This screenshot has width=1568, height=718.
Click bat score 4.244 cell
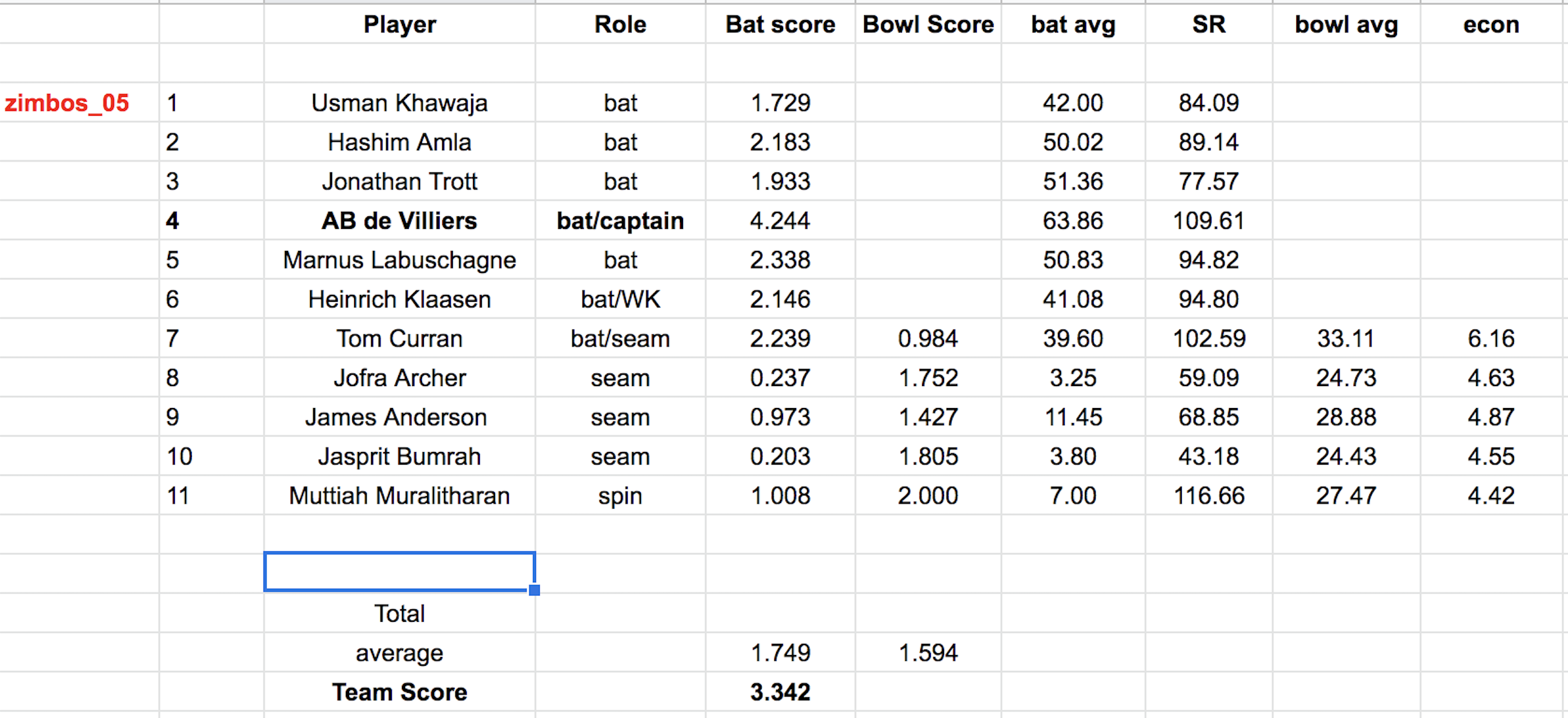click(x=780, y=221)
